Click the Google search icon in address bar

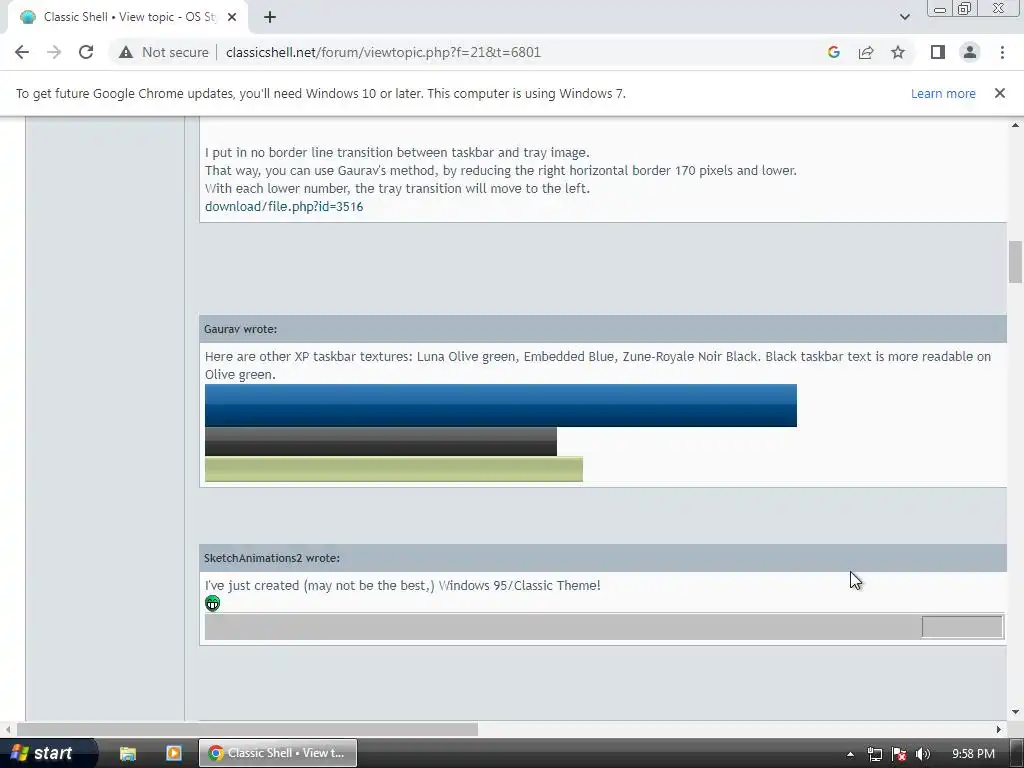pyautogui.click(x=833, y=52)
